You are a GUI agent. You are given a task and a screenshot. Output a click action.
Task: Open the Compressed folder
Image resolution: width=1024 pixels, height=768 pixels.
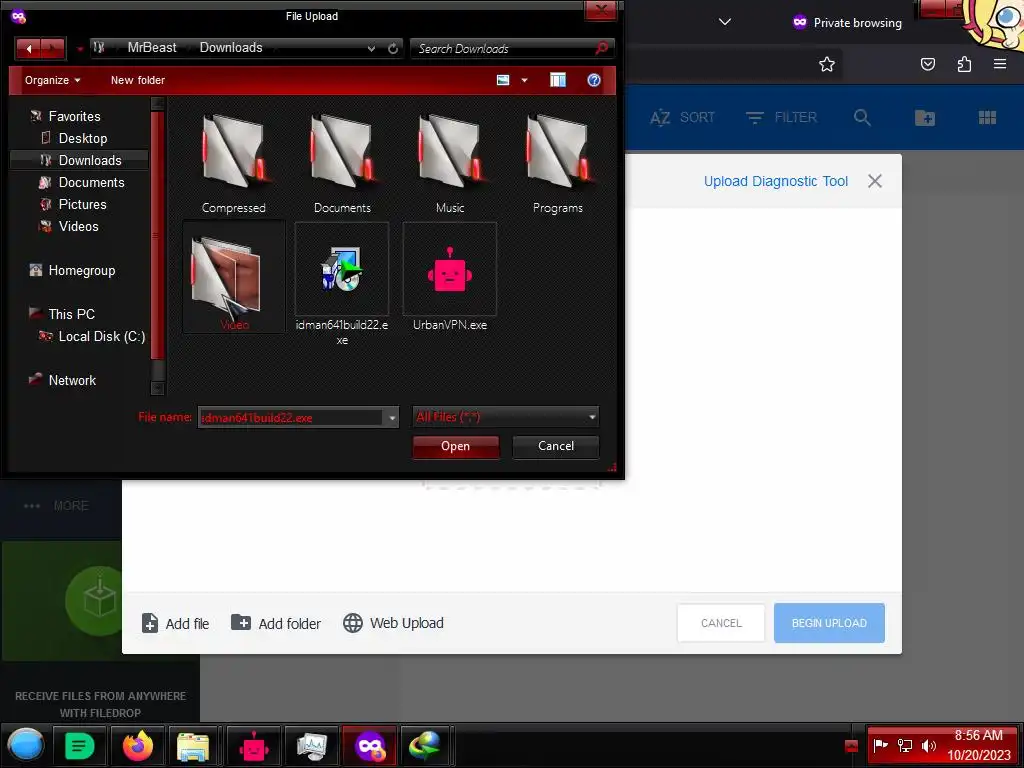pyautogui.click(x=233, y=163)
